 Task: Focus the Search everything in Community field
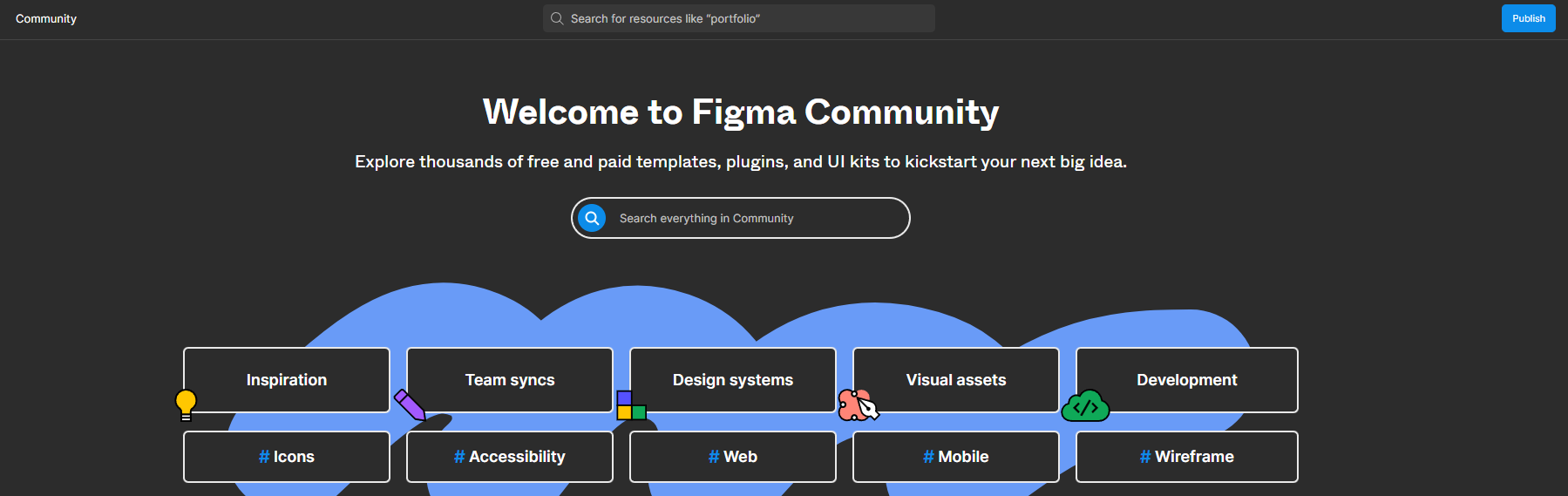click(x=741, y=218)
